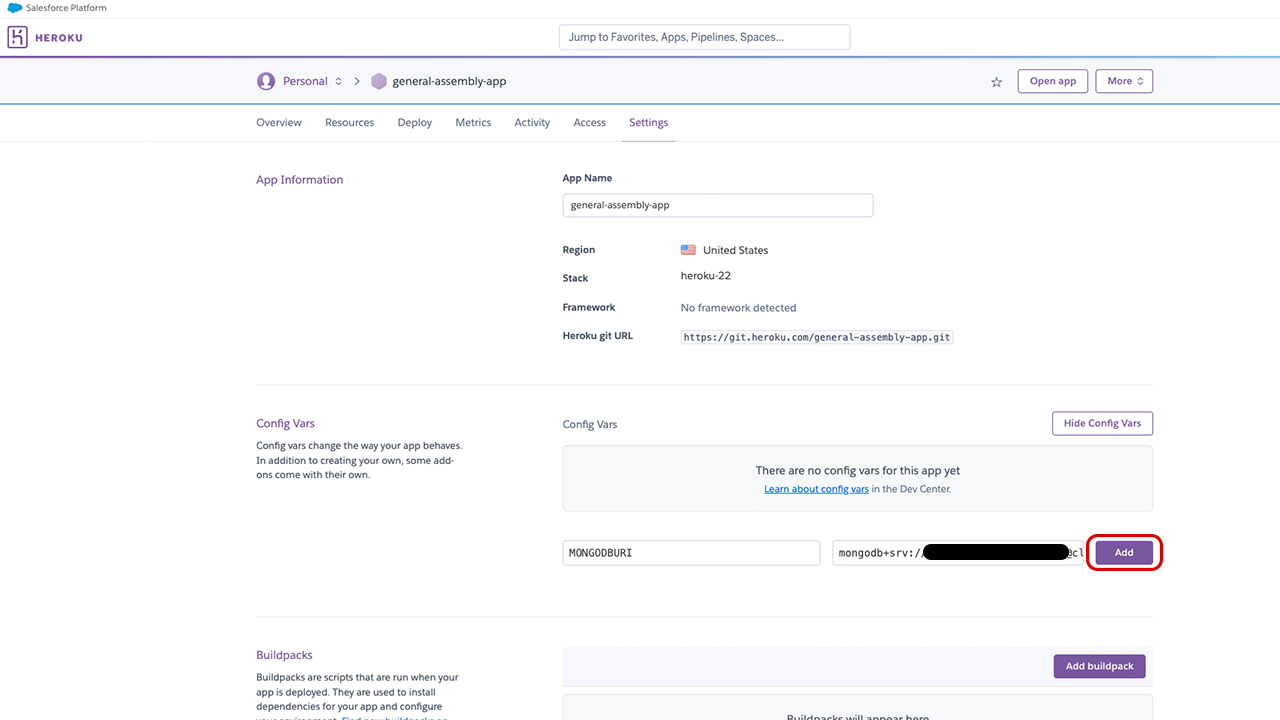Follow the Learn about config vars link
The width and height of the screenshot is (1280, 720).
816,489
